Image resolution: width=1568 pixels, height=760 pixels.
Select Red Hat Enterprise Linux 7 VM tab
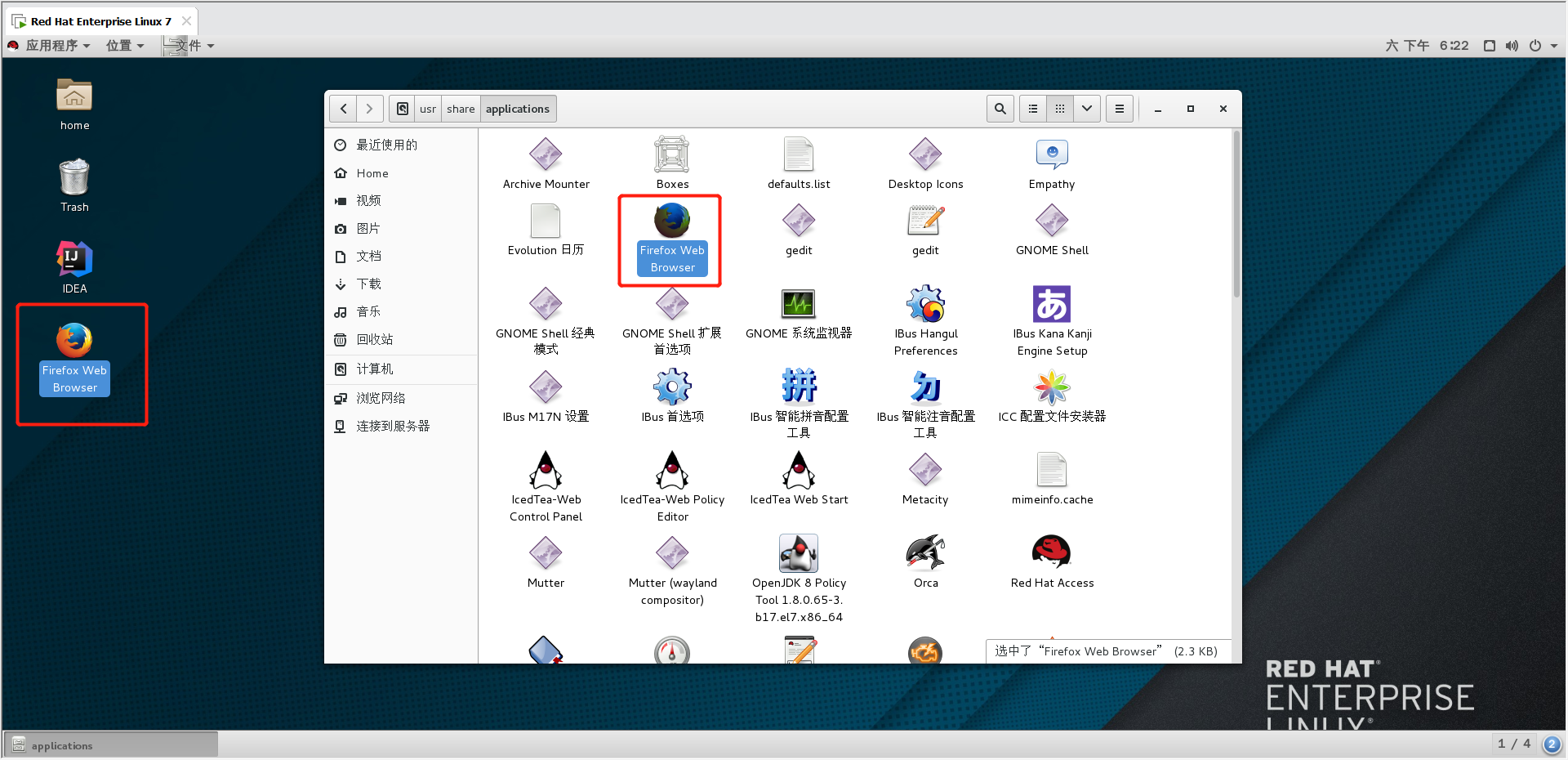(102, 21)
